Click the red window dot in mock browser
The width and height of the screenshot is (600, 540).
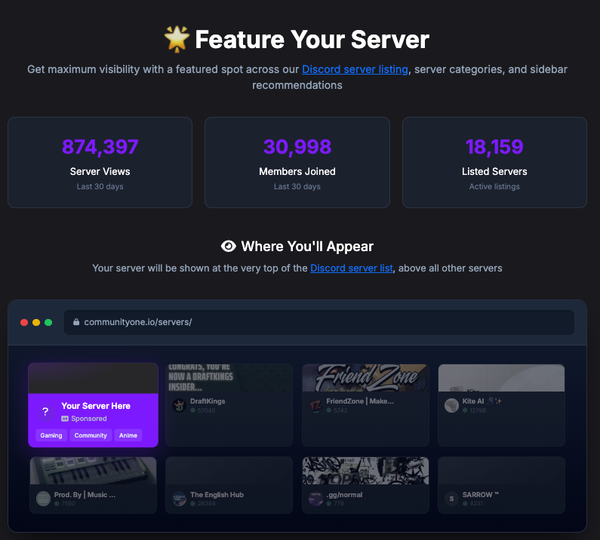(24, 322)
